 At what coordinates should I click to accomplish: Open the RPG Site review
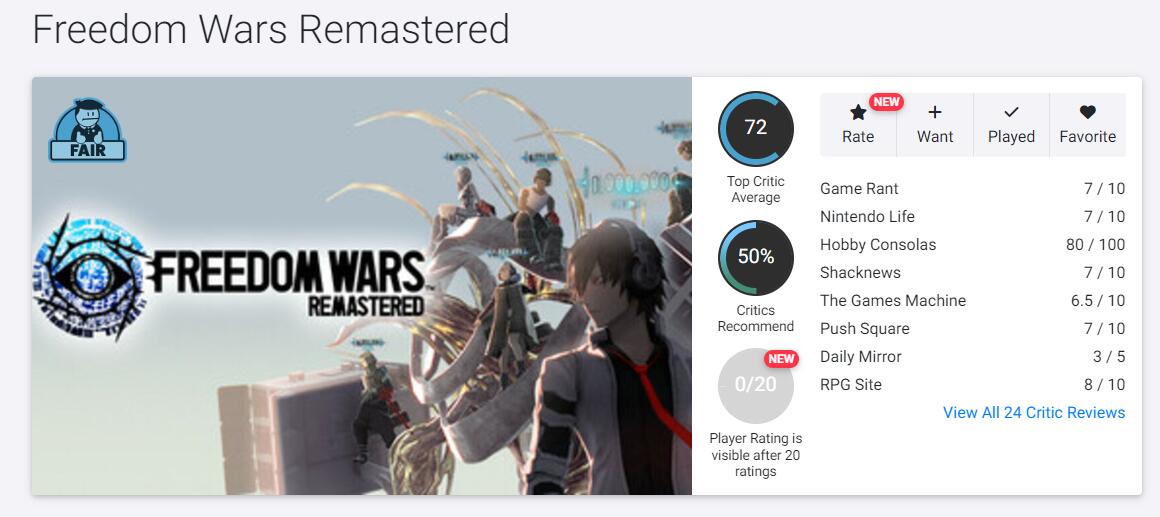pos(851,385)
